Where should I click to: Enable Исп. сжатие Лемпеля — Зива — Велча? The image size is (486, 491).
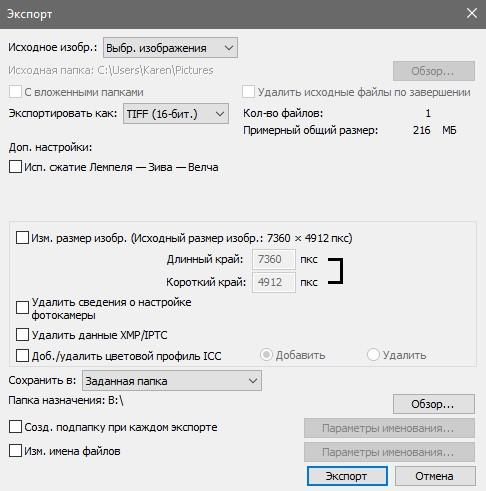pos(15,167)
